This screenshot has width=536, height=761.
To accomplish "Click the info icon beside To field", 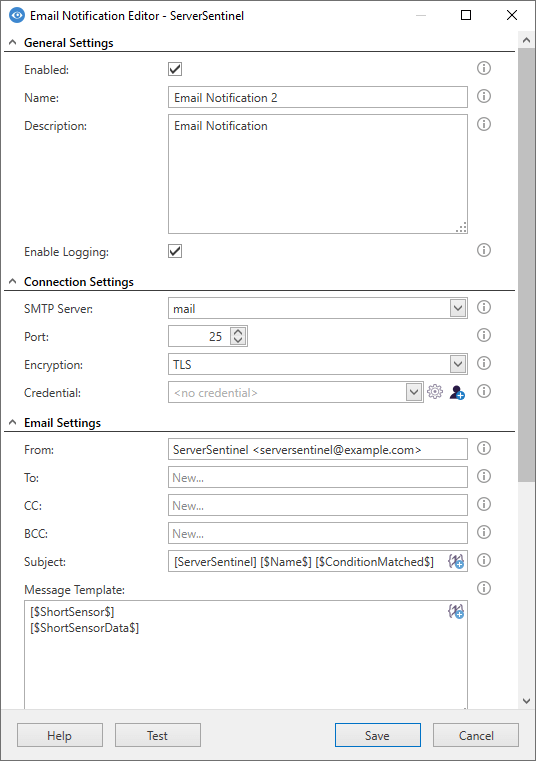I will point(484,477).
